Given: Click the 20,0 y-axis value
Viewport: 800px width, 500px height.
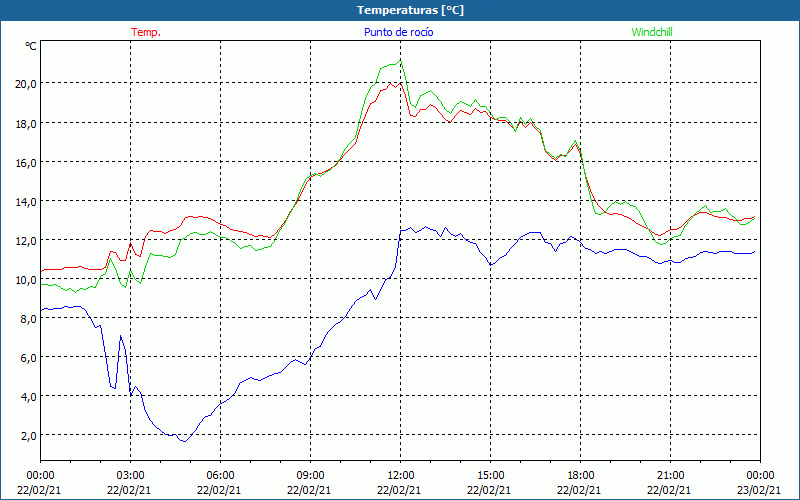Looking at the screenshot, I should tap(26, 84).
